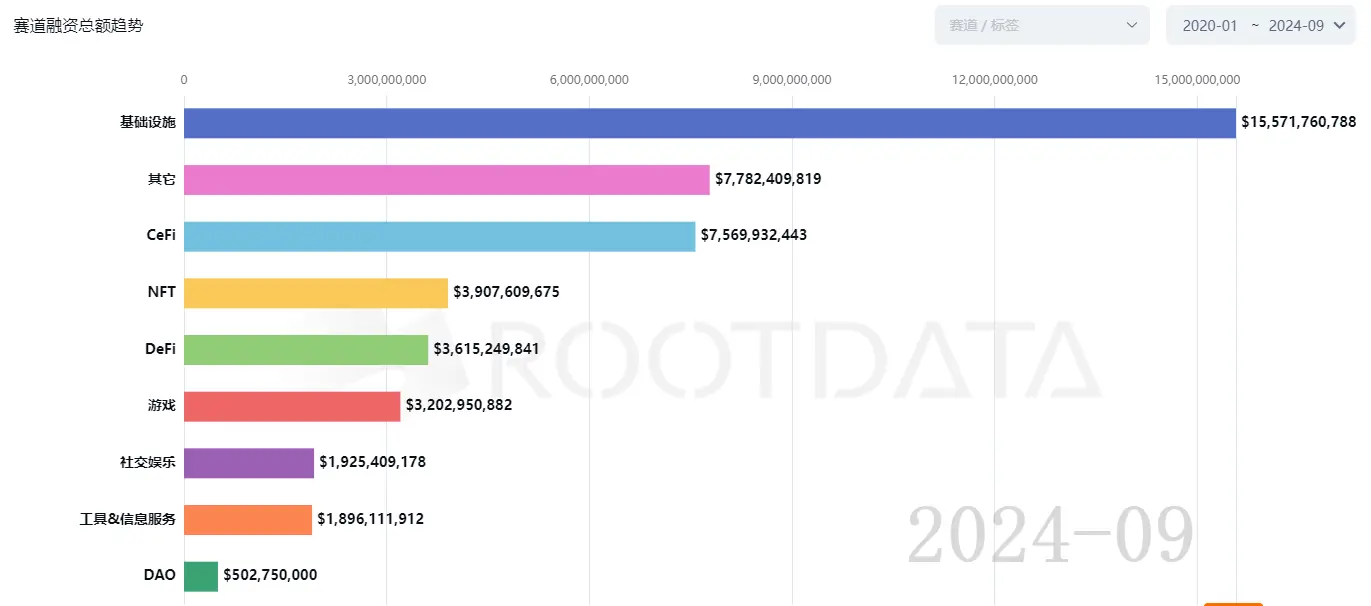The width and height of the screenshot is (1371, 606).
Task: Click the arrow in 赛道 / 标签 selector
Action: point(1131,25)
